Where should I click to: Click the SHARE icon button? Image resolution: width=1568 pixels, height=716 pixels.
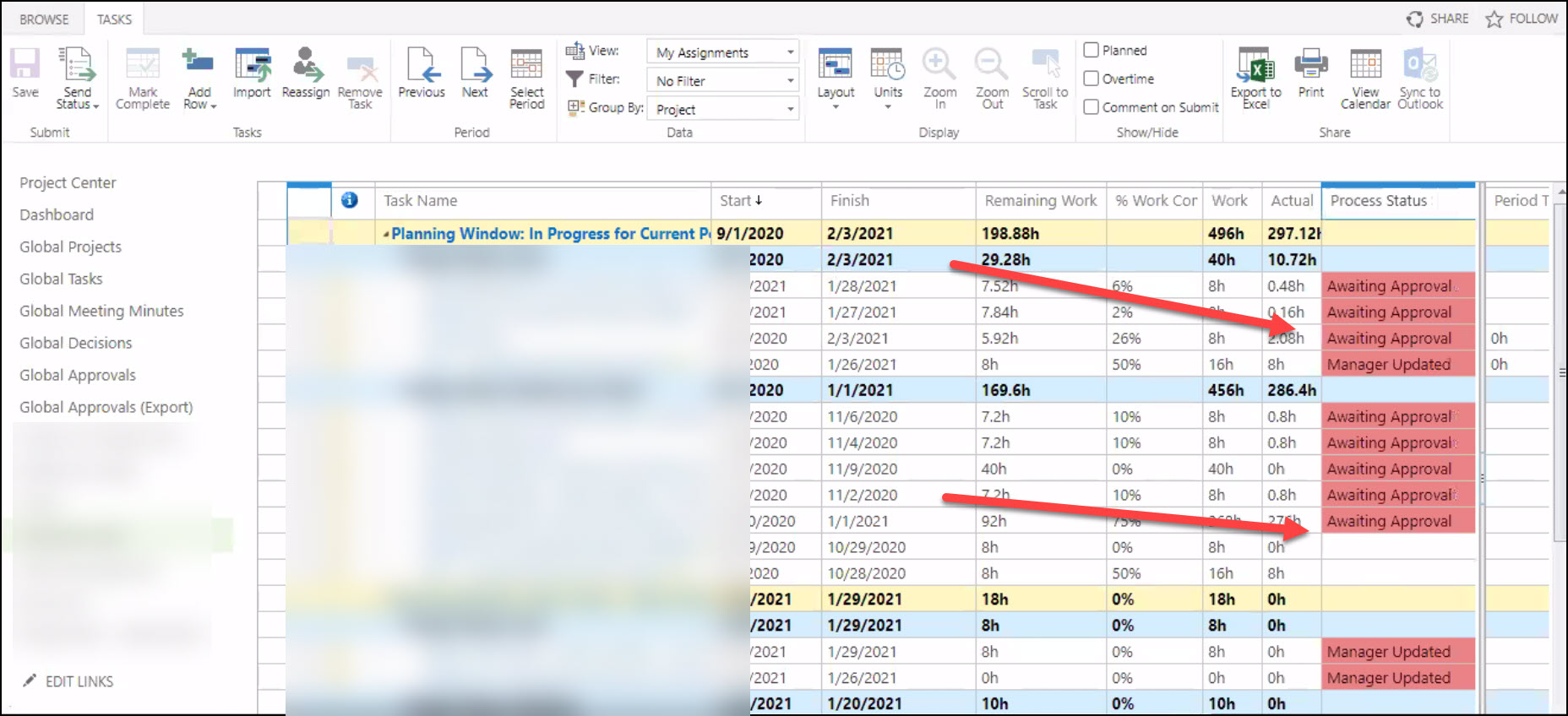click(x=1438, y=19)
